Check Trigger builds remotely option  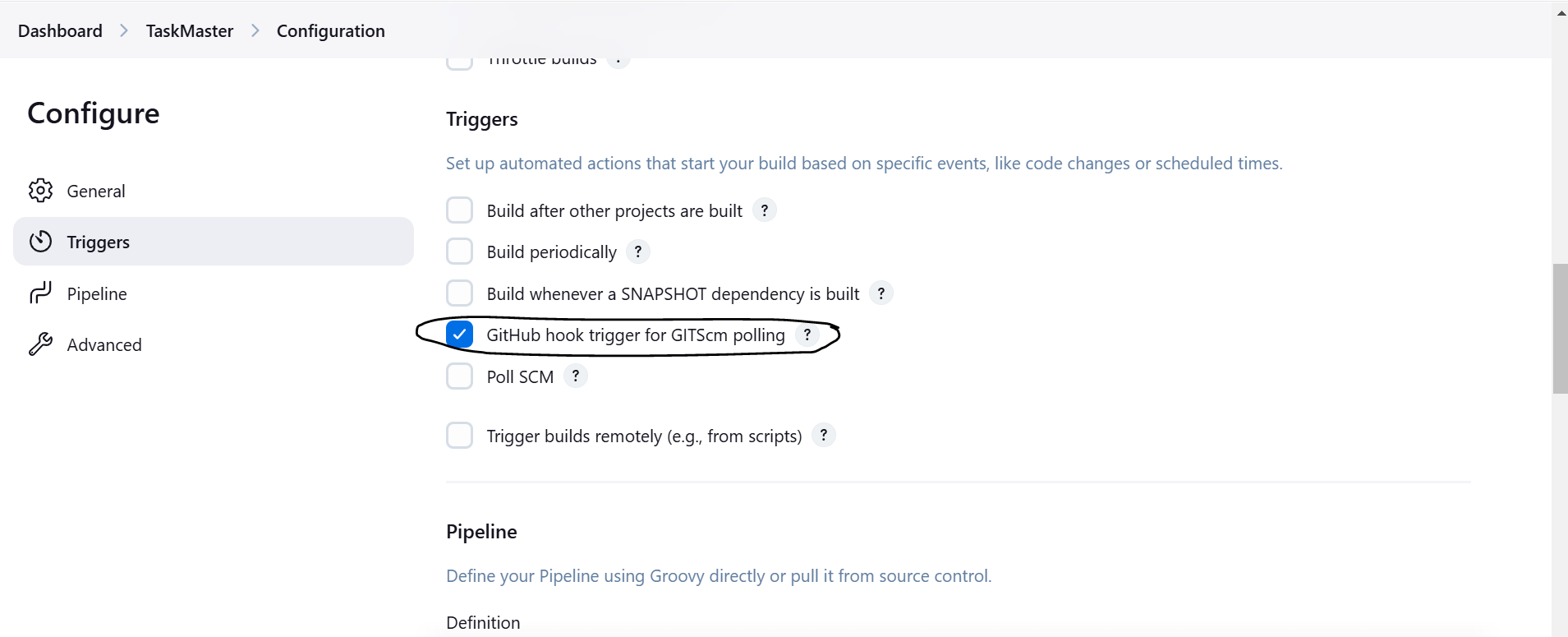point(460,435)
